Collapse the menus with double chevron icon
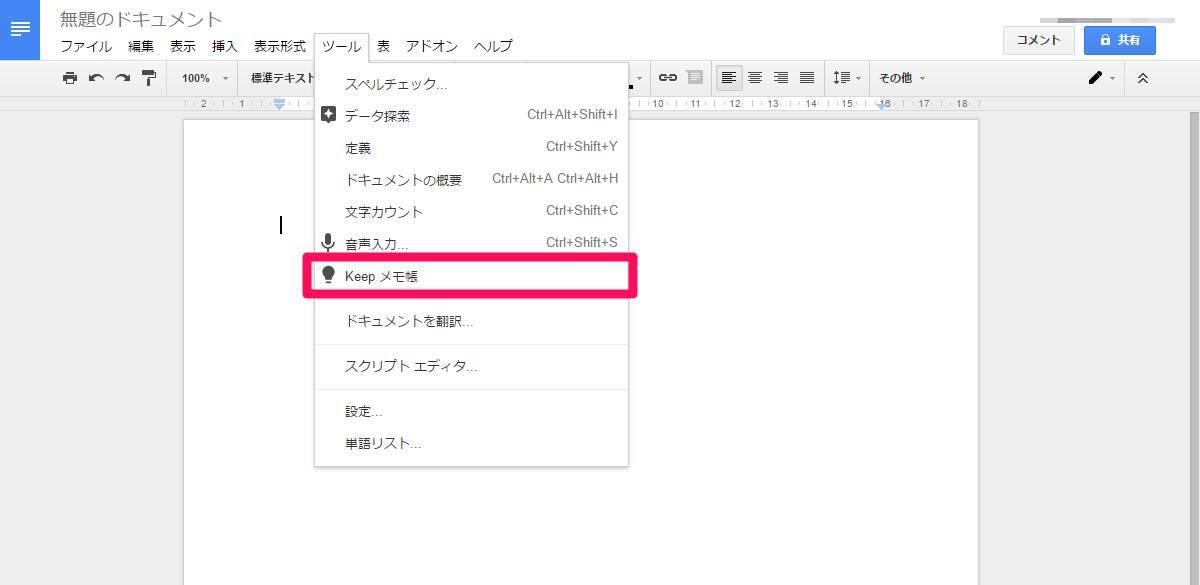1200x585 pixels. click(x=1143, y=78)
